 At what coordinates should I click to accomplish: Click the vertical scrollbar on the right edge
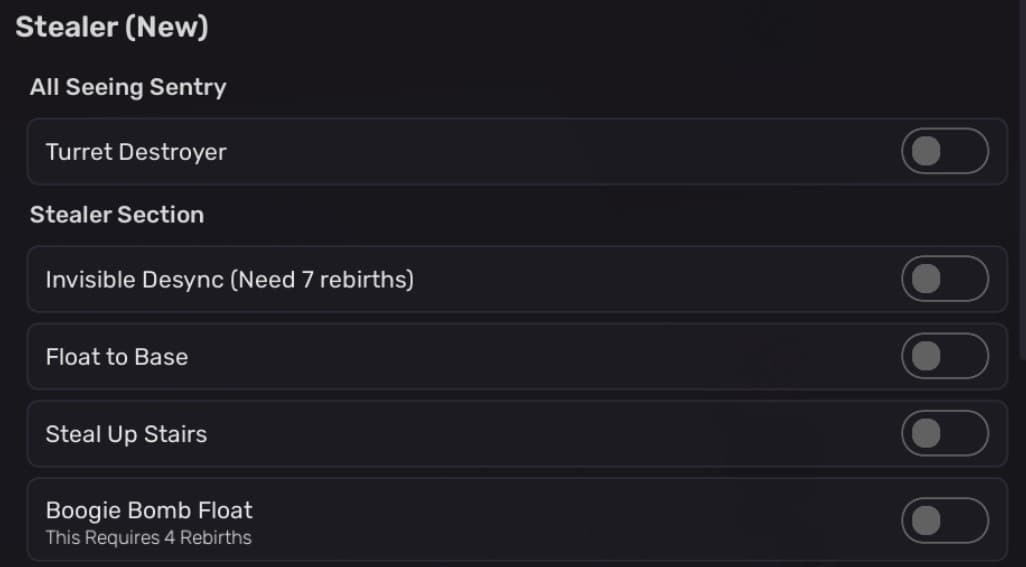(1020, 180)
